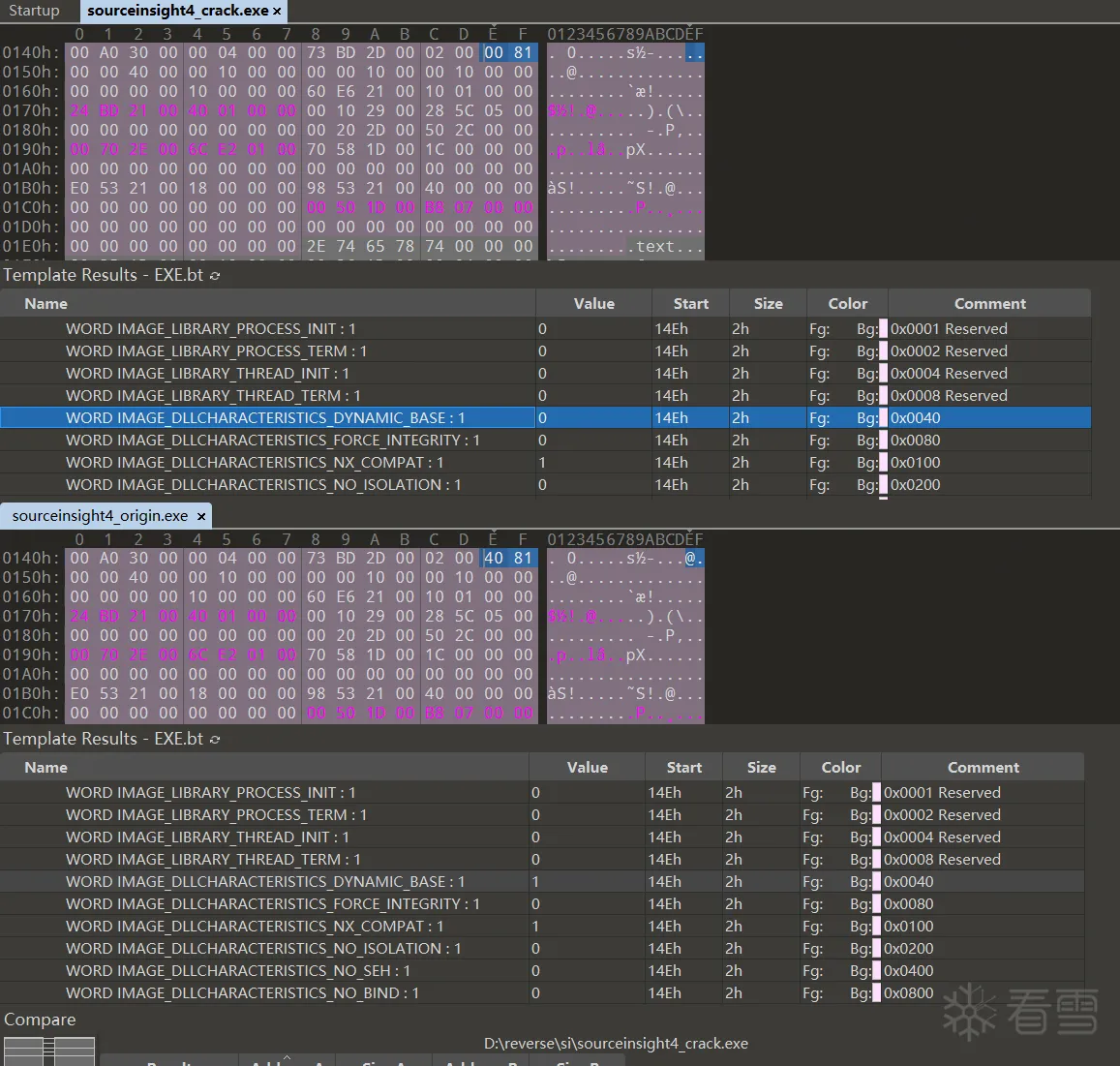1120x1066 pixels.
Task: Select IMAGE_LIBRARY_PROCESS_TERM row in origin.exe results
Action: pyautogui.click(x=542, y=814)
